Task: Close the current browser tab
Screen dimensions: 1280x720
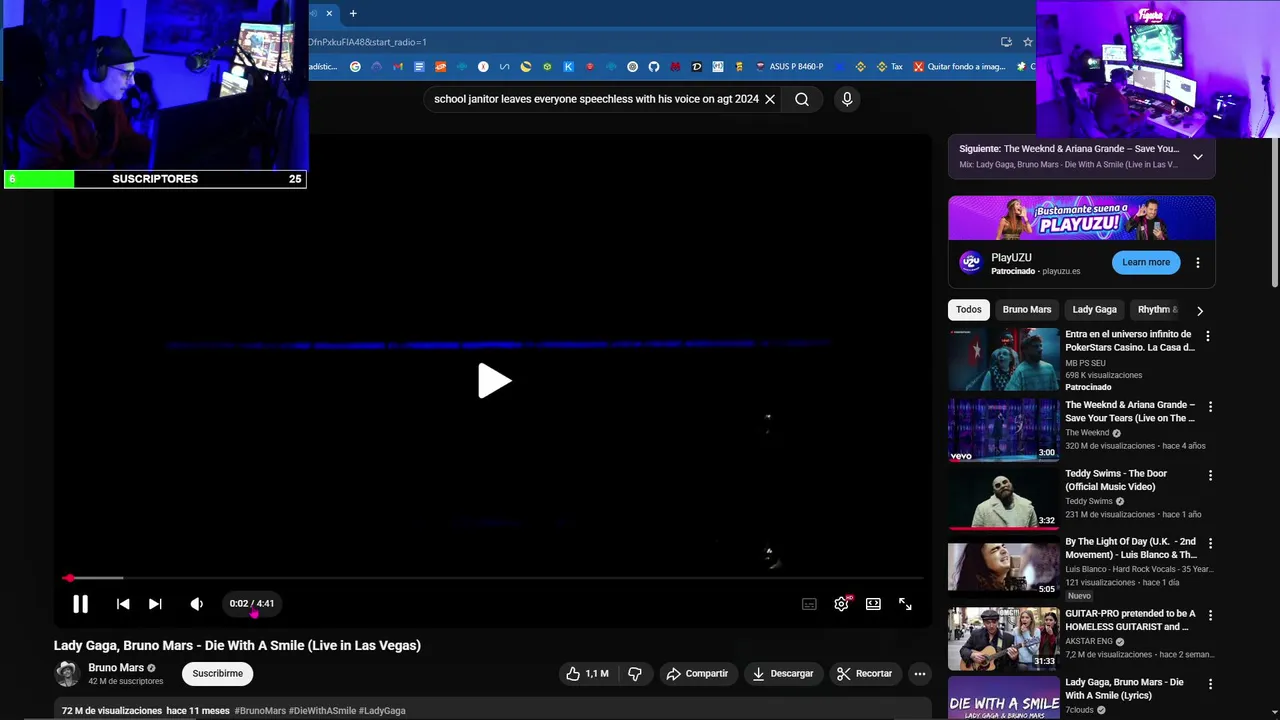Action: 329,13
